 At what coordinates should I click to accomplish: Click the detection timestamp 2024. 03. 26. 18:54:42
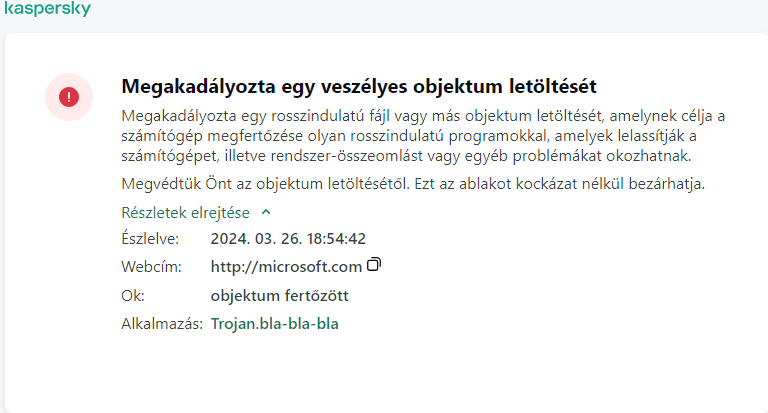(x=288, y=239)
